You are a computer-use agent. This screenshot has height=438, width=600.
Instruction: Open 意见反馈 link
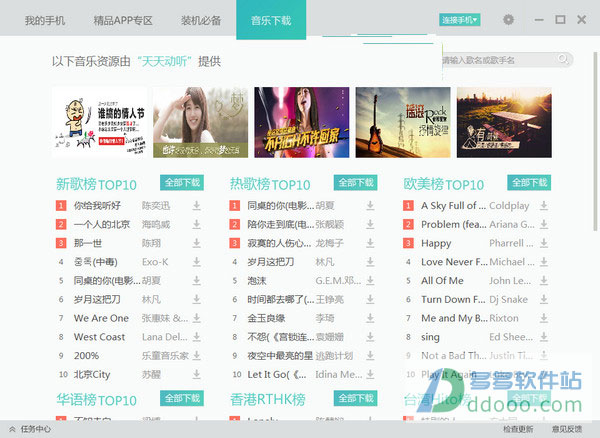pos(567,429)
